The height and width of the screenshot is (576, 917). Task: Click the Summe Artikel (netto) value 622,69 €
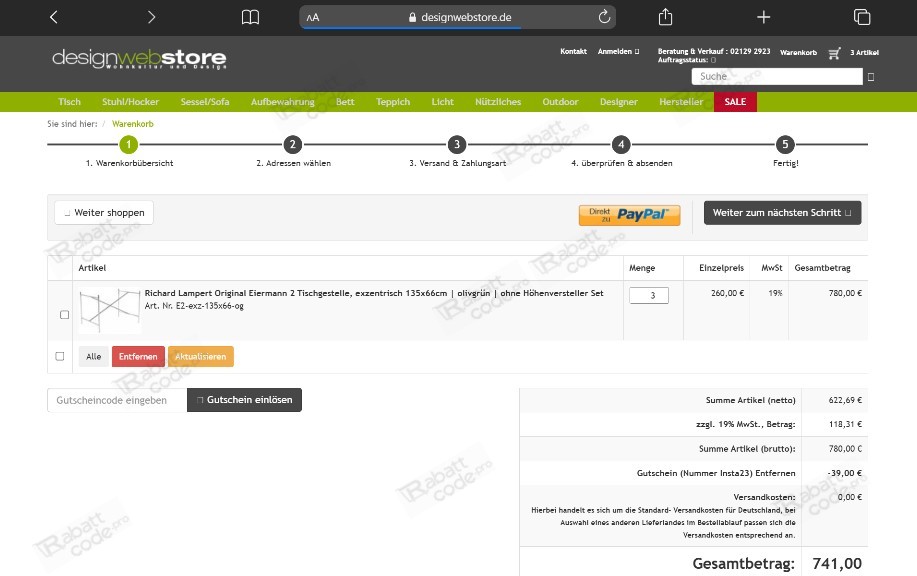[845, 400]
